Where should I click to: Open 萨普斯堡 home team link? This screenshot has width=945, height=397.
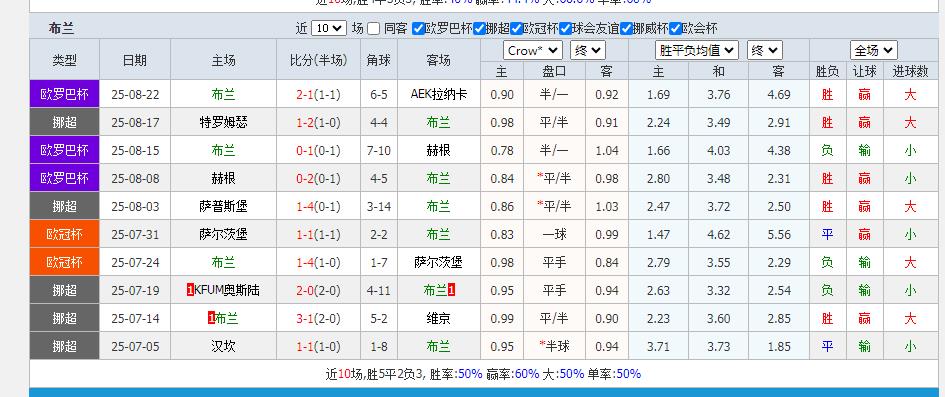click(224, 207)
